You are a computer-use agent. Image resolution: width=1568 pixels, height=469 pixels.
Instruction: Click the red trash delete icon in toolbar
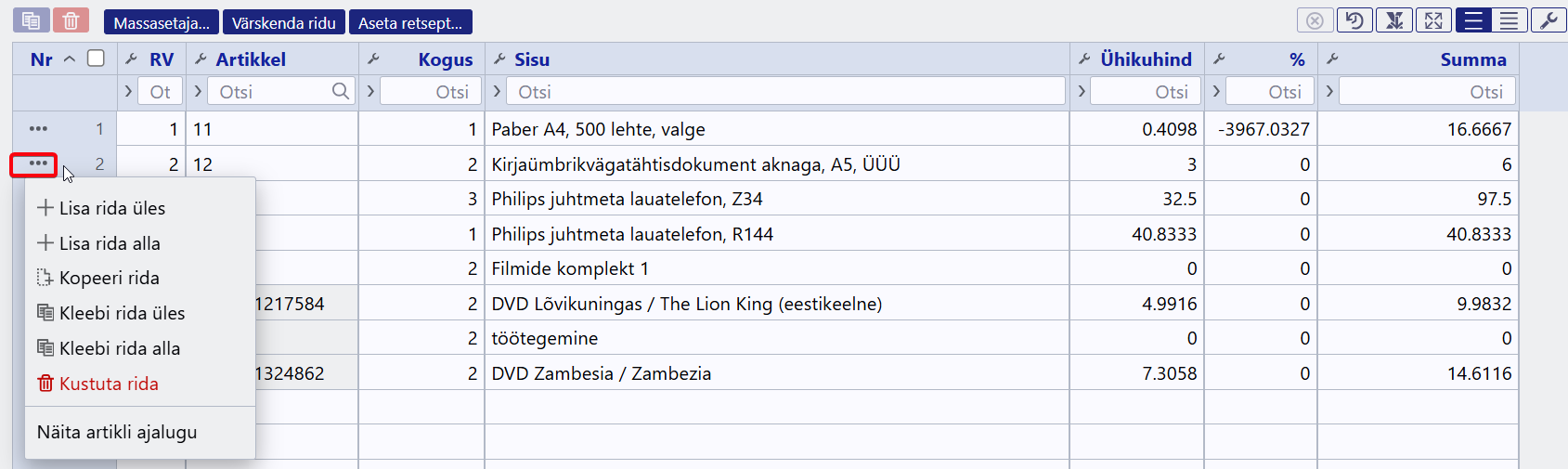click(71, 20)
